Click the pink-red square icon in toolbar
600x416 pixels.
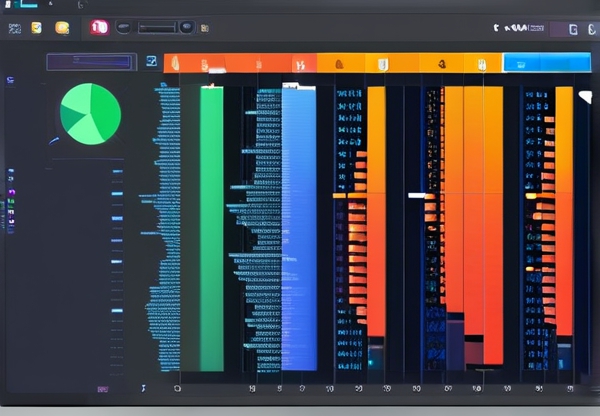pos(99,27)
